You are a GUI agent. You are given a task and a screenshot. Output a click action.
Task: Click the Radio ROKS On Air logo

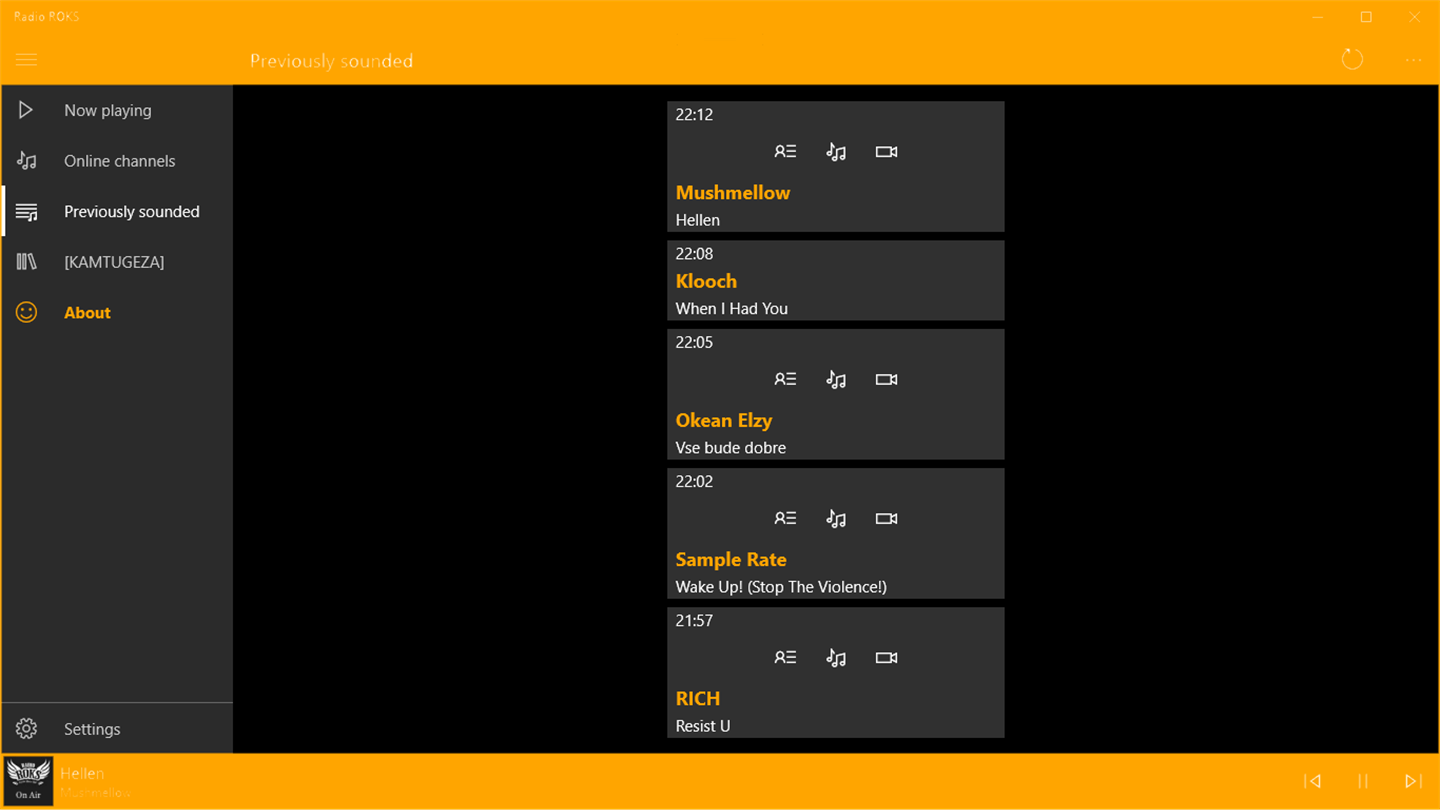tap(28, 781)
